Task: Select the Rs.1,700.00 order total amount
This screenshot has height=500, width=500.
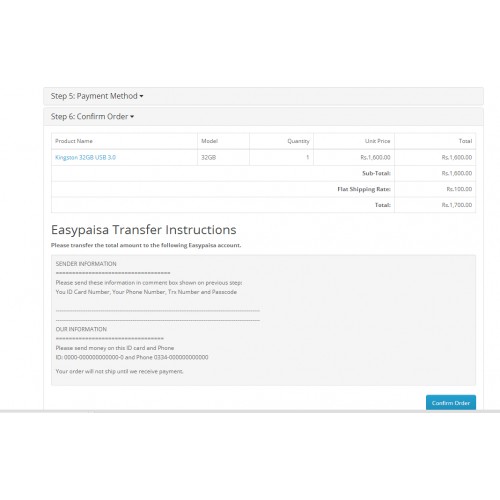Action: point(457,205)
